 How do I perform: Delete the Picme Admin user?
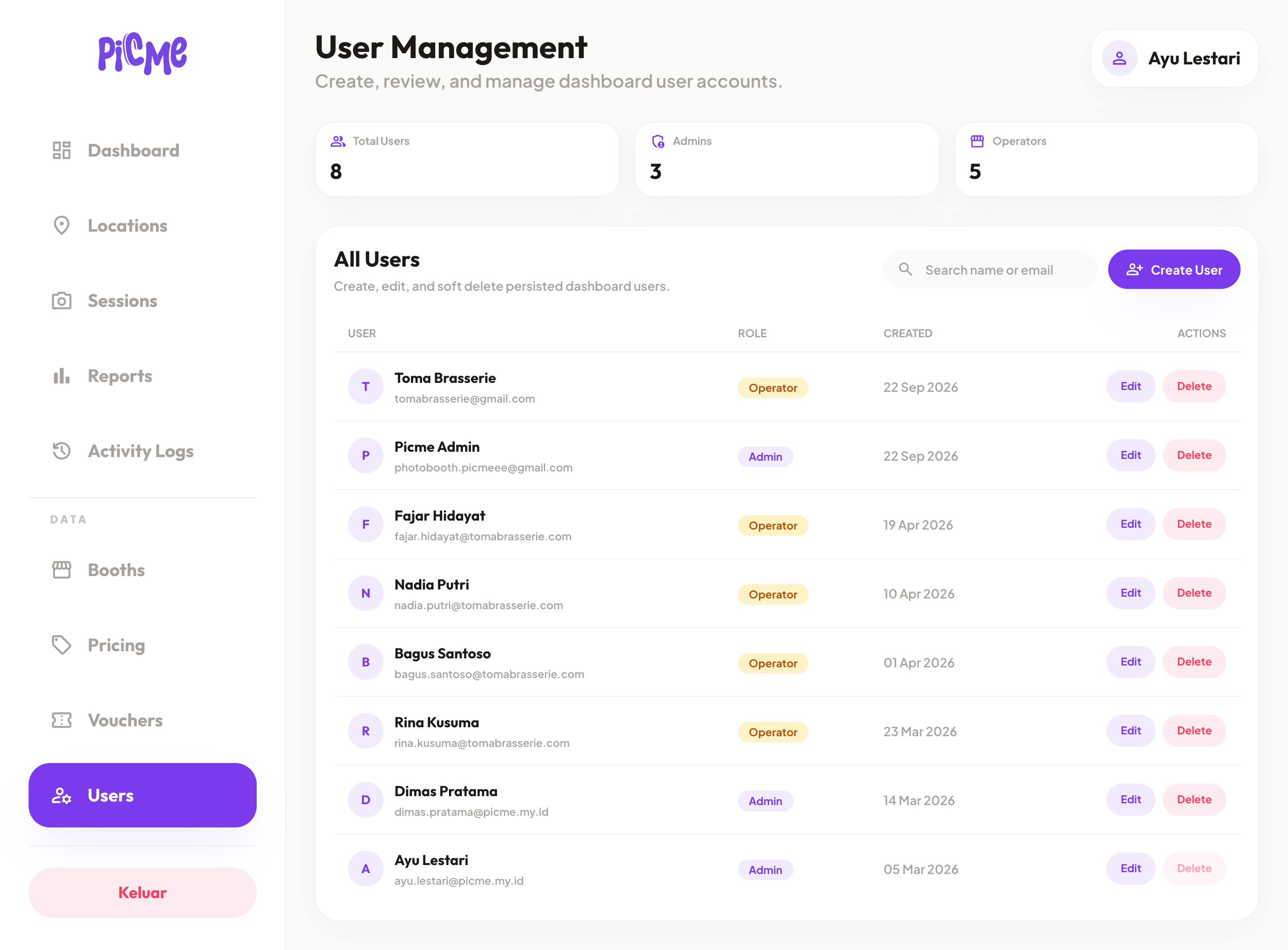coord(1194,455)
